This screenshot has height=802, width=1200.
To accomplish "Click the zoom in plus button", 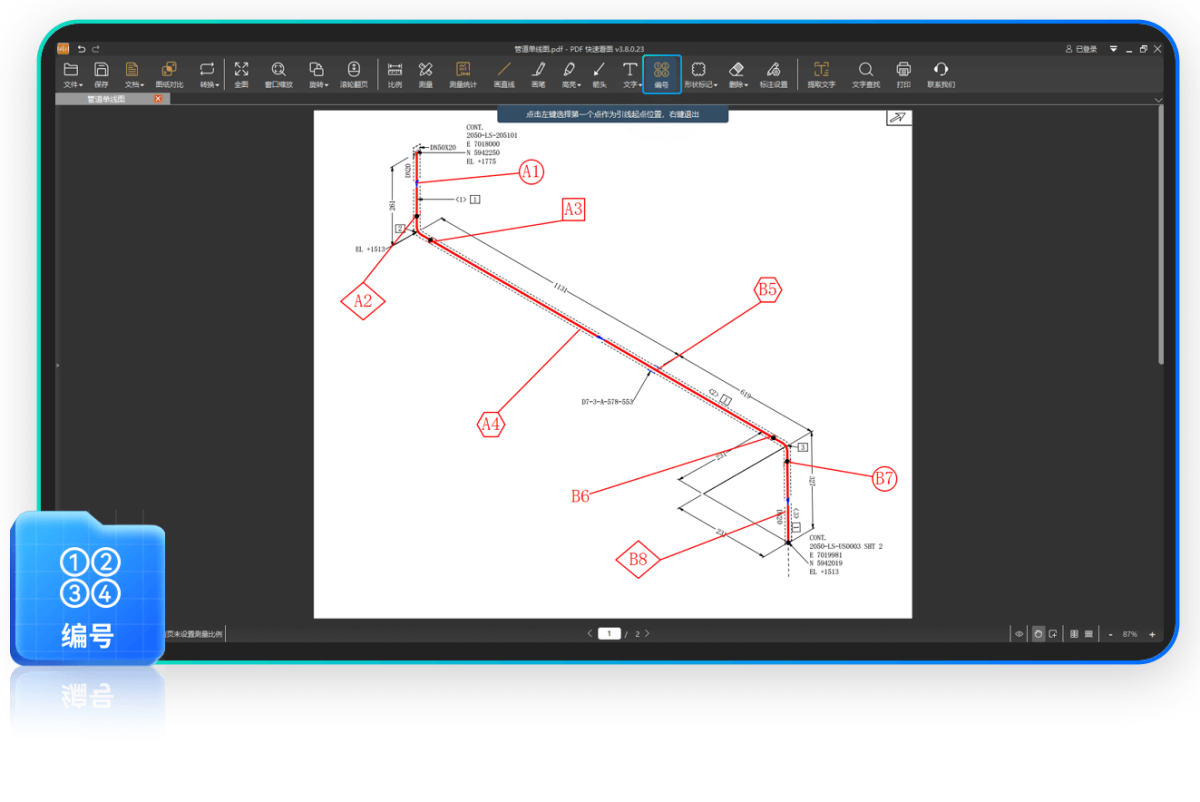I will pyautogui.click(x=1152, y=634).
